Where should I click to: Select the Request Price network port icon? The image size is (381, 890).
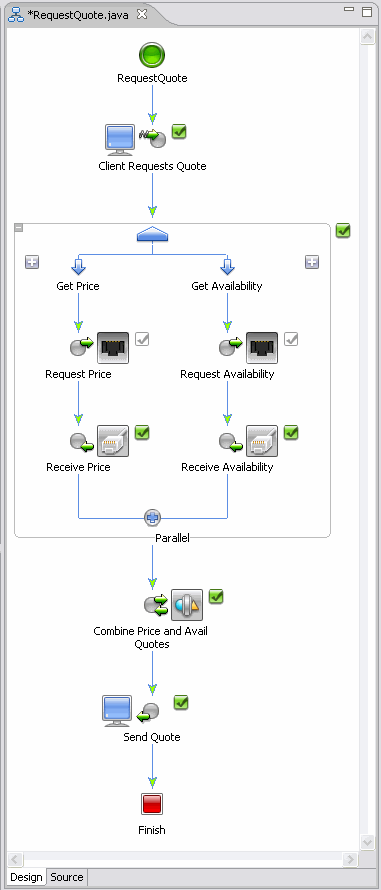point(113,347)
